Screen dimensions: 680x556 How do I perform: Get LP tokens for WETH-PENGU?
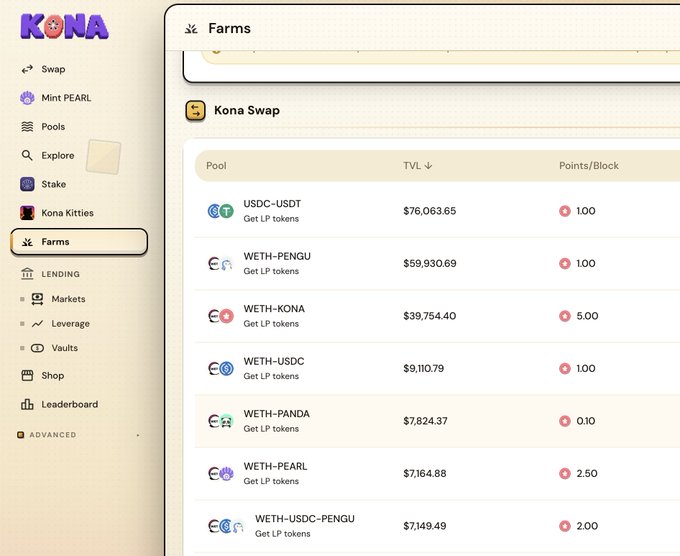(x=271, y=271)
